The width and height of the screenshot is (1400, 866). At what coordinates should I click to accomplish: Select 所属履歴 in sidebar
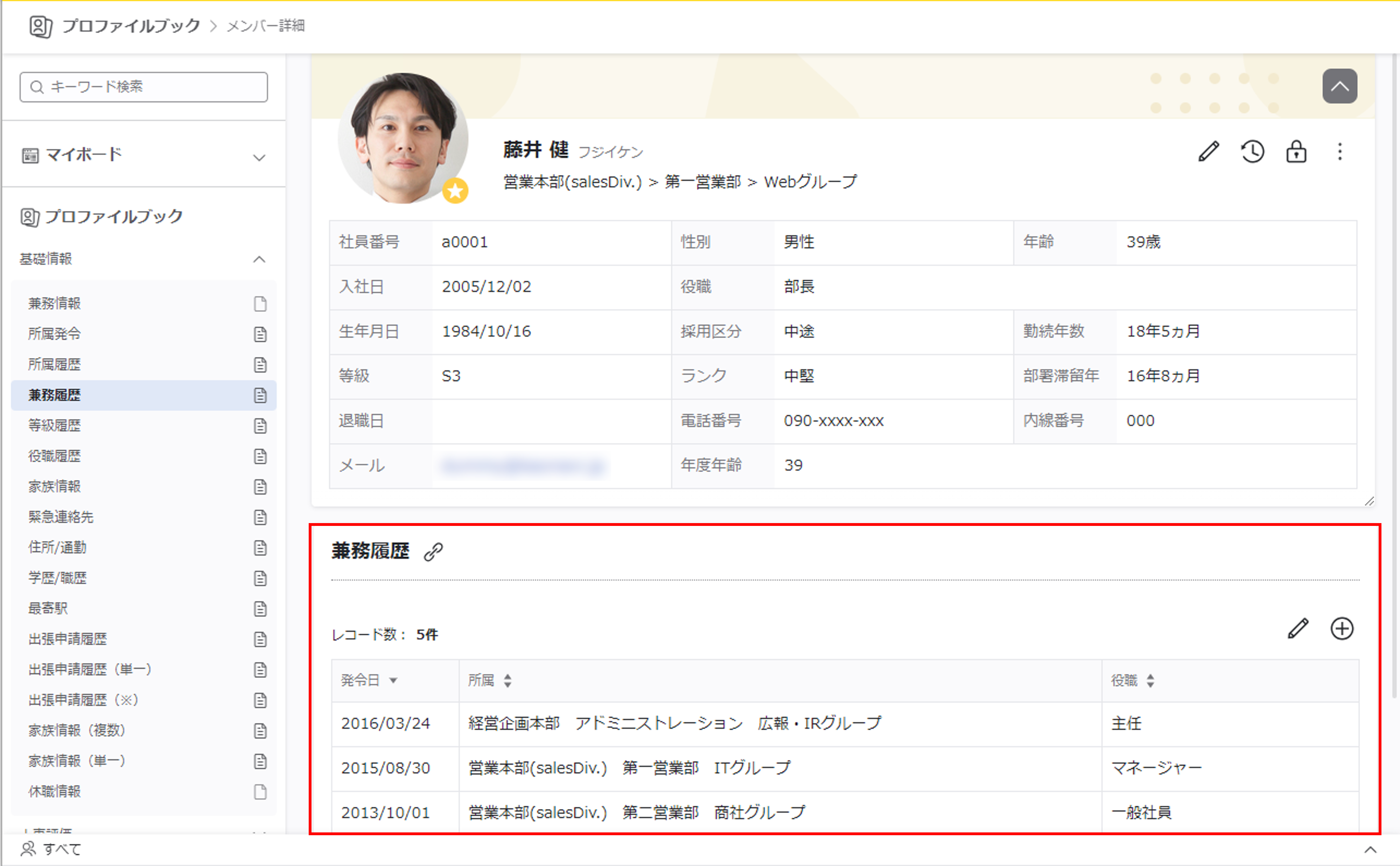[55, 364]
